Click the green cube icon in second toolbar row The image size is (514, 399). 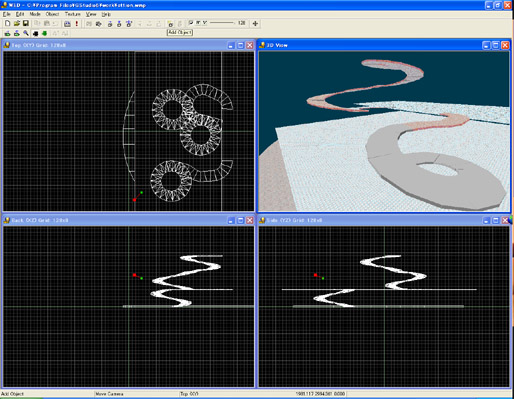(x=44, y=33)
